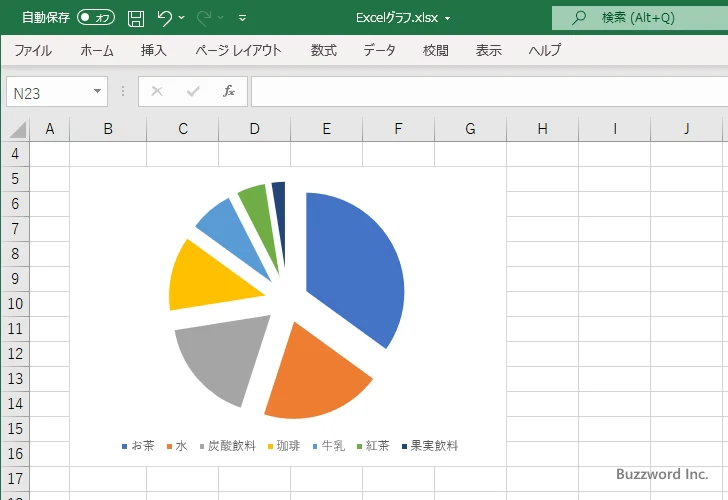Switch to the ホーム tab
728x500 pixels.
tap(97, 50)
